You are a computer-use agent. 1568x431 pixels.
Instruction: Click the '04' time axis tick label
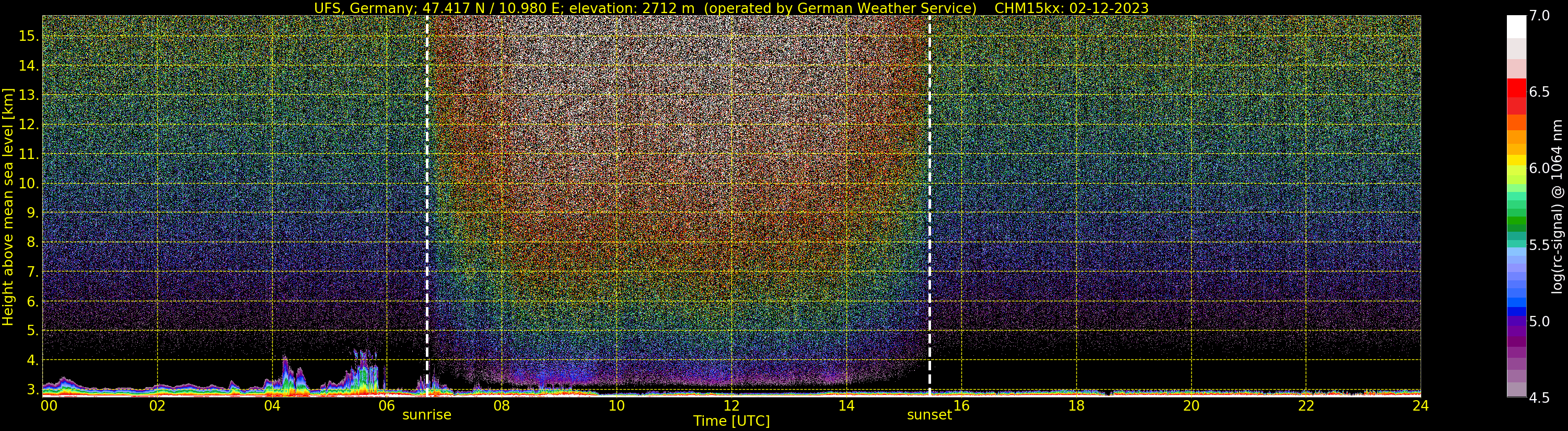pyautogui.click(x=272, y=405)
